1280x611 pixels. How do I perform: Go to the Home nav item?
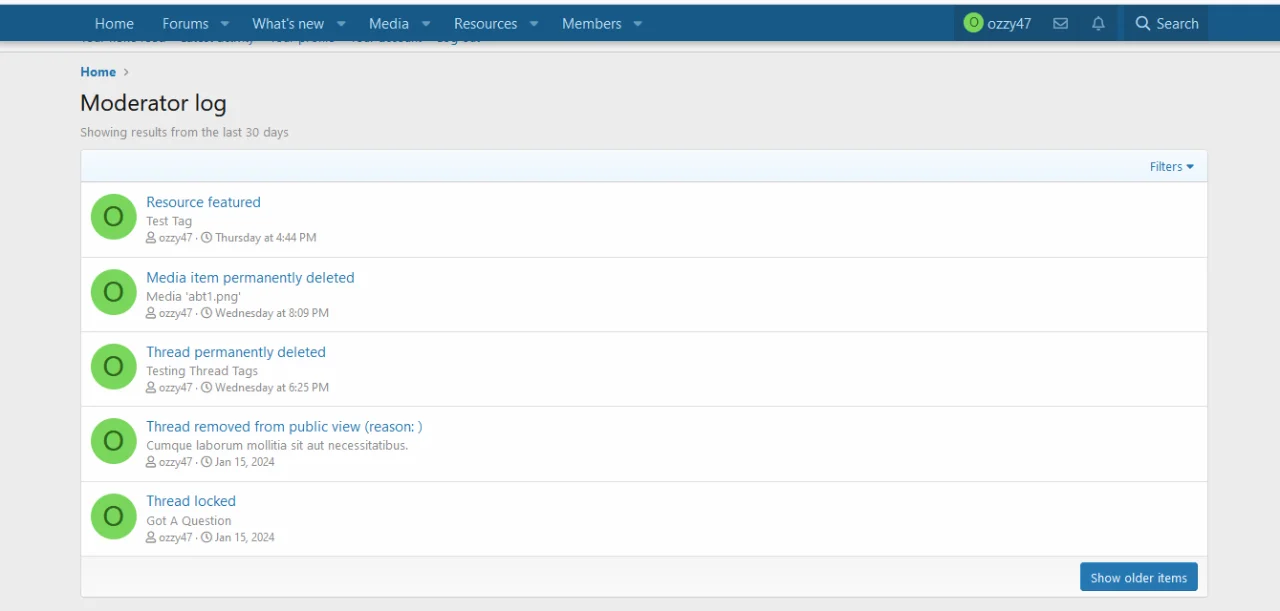[114, 24]
